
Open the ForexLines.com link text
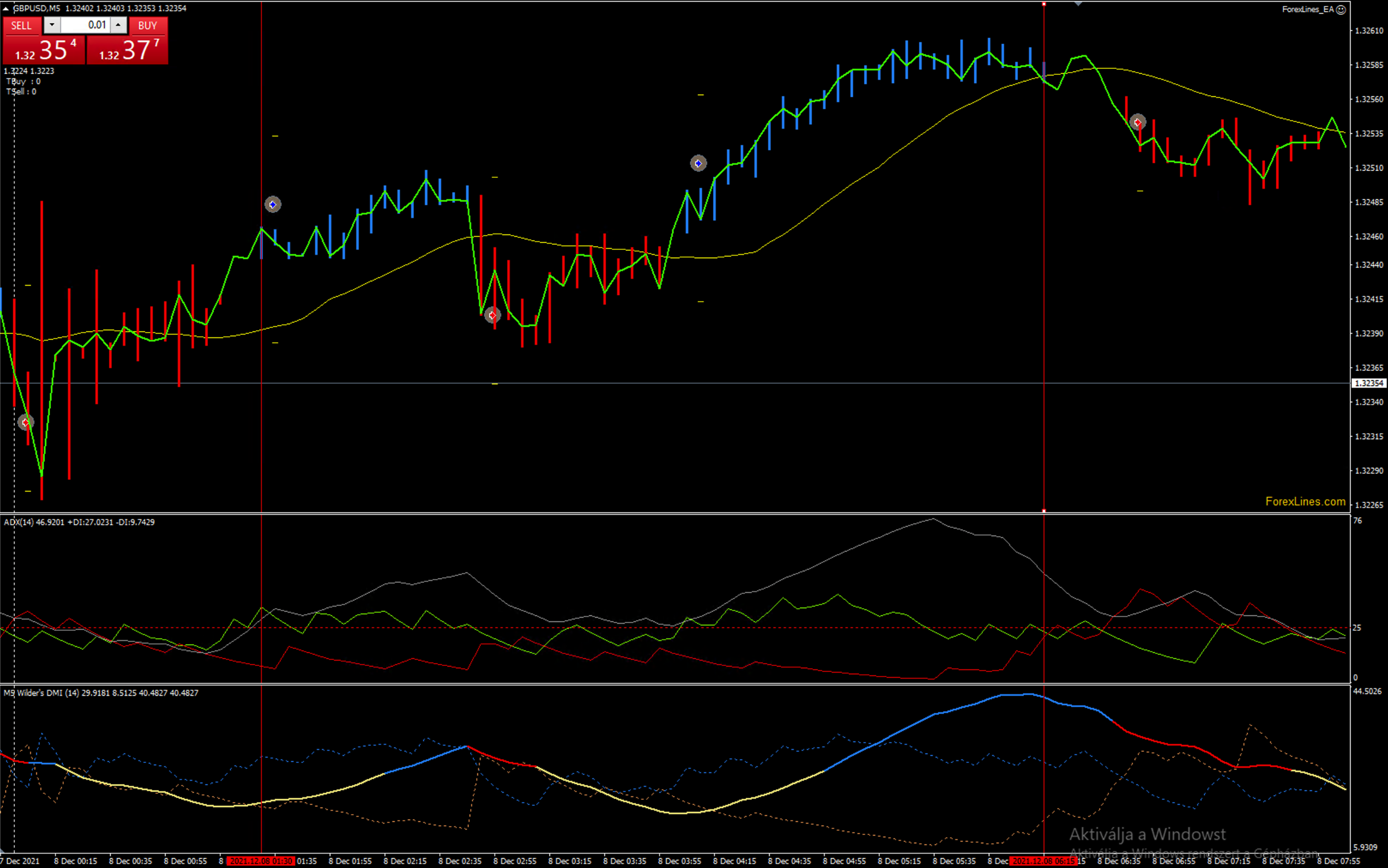(x=1305, y=502)
